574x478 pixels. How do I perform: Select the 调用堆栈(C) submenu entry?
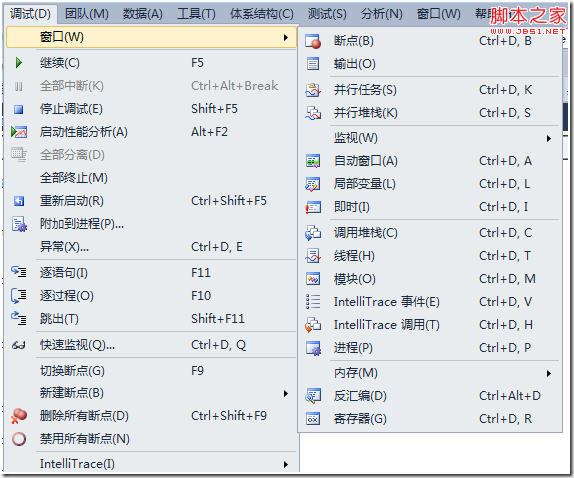tap(430, 233)
